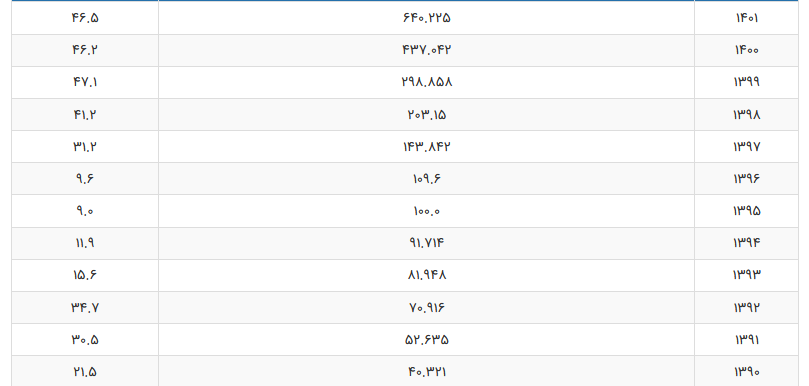Click the percentage cell ۴۷.۱
This screenshot has width=809, height=386.
85,83
